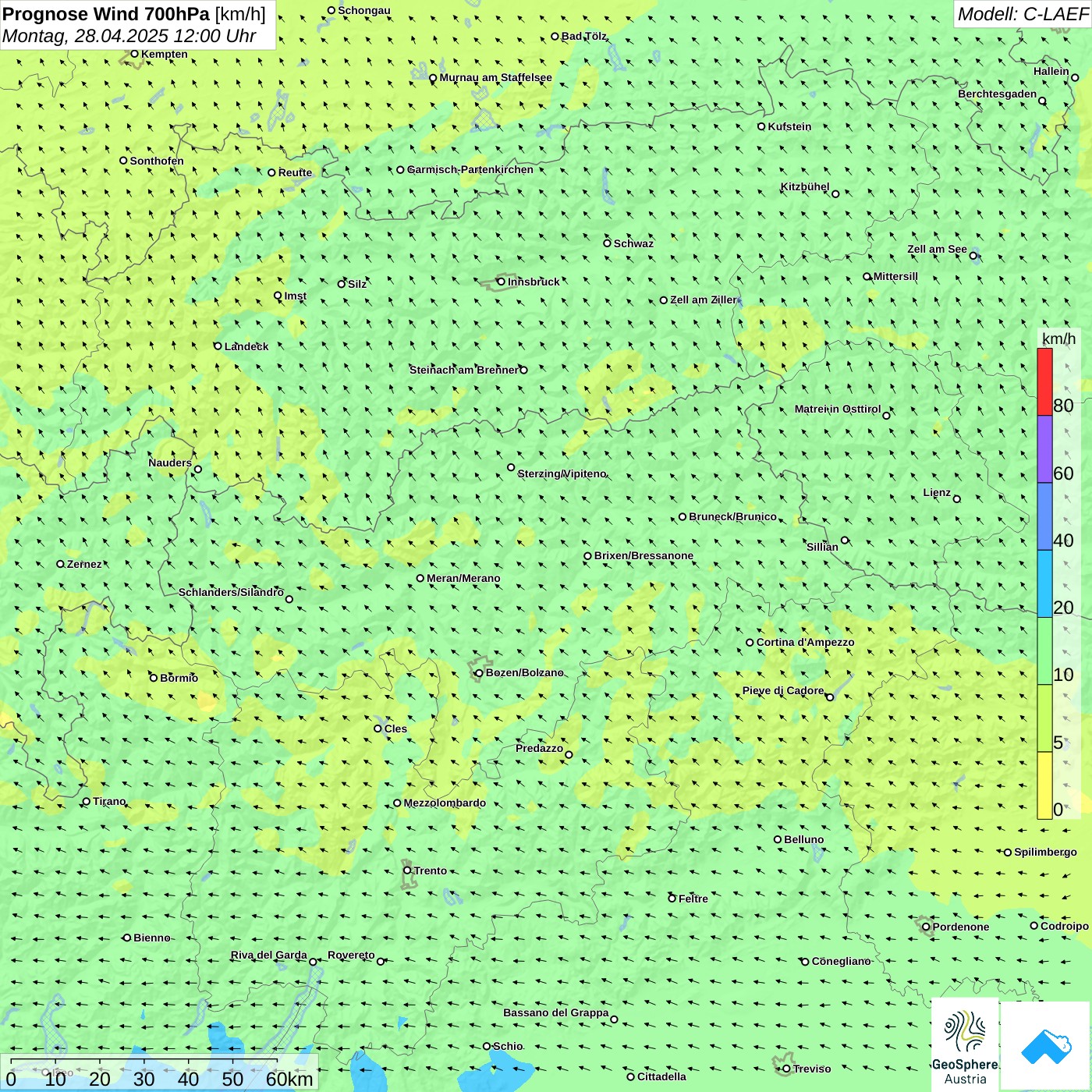Image resolution: width=1092 pixels, height=1092 pixels.
Task: Click the Zell am See label
Action: [x=937, y=249]
